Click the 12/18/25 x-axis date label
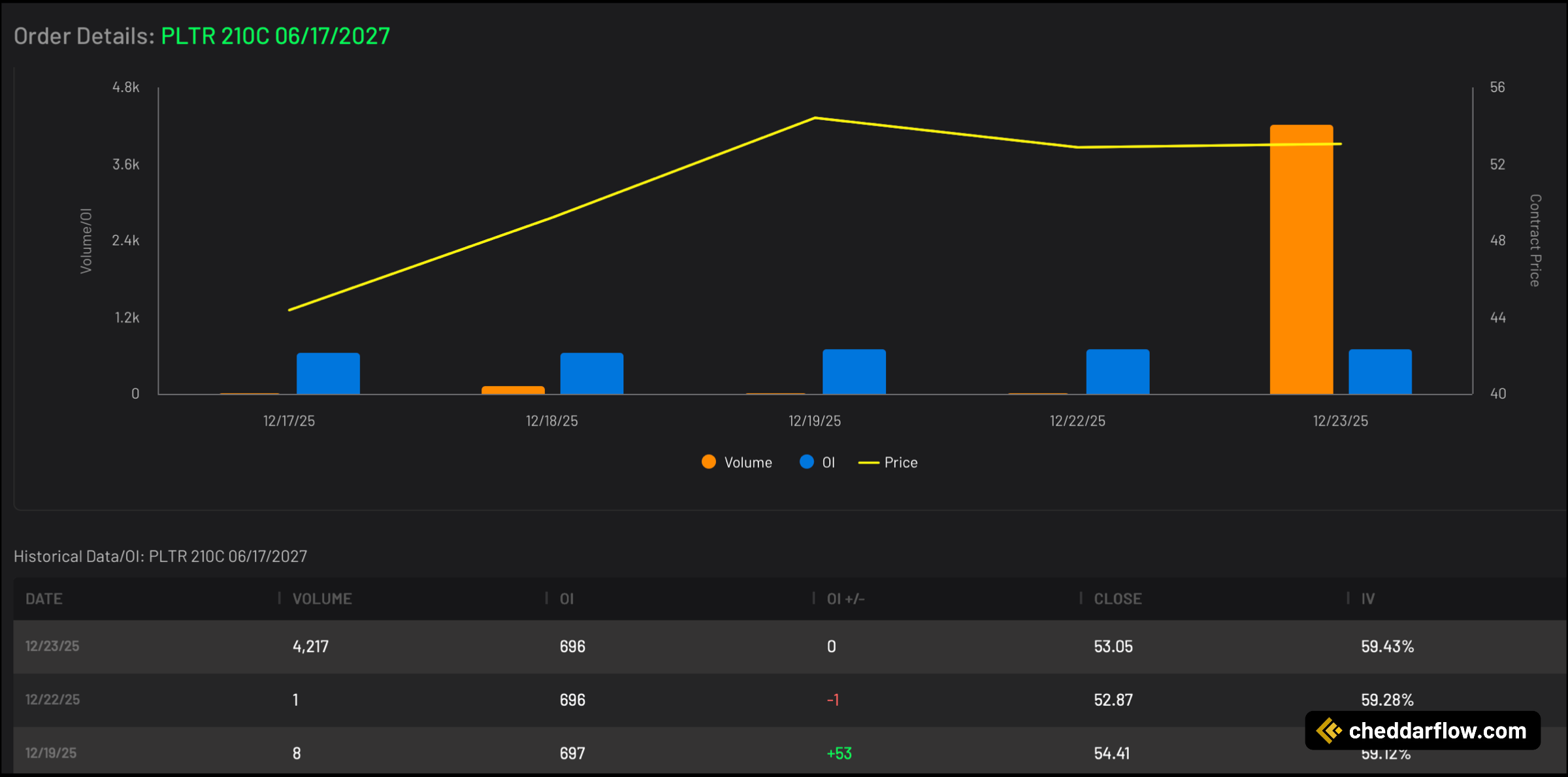The height and width of the screenshot is (777, 1568). 552,421
